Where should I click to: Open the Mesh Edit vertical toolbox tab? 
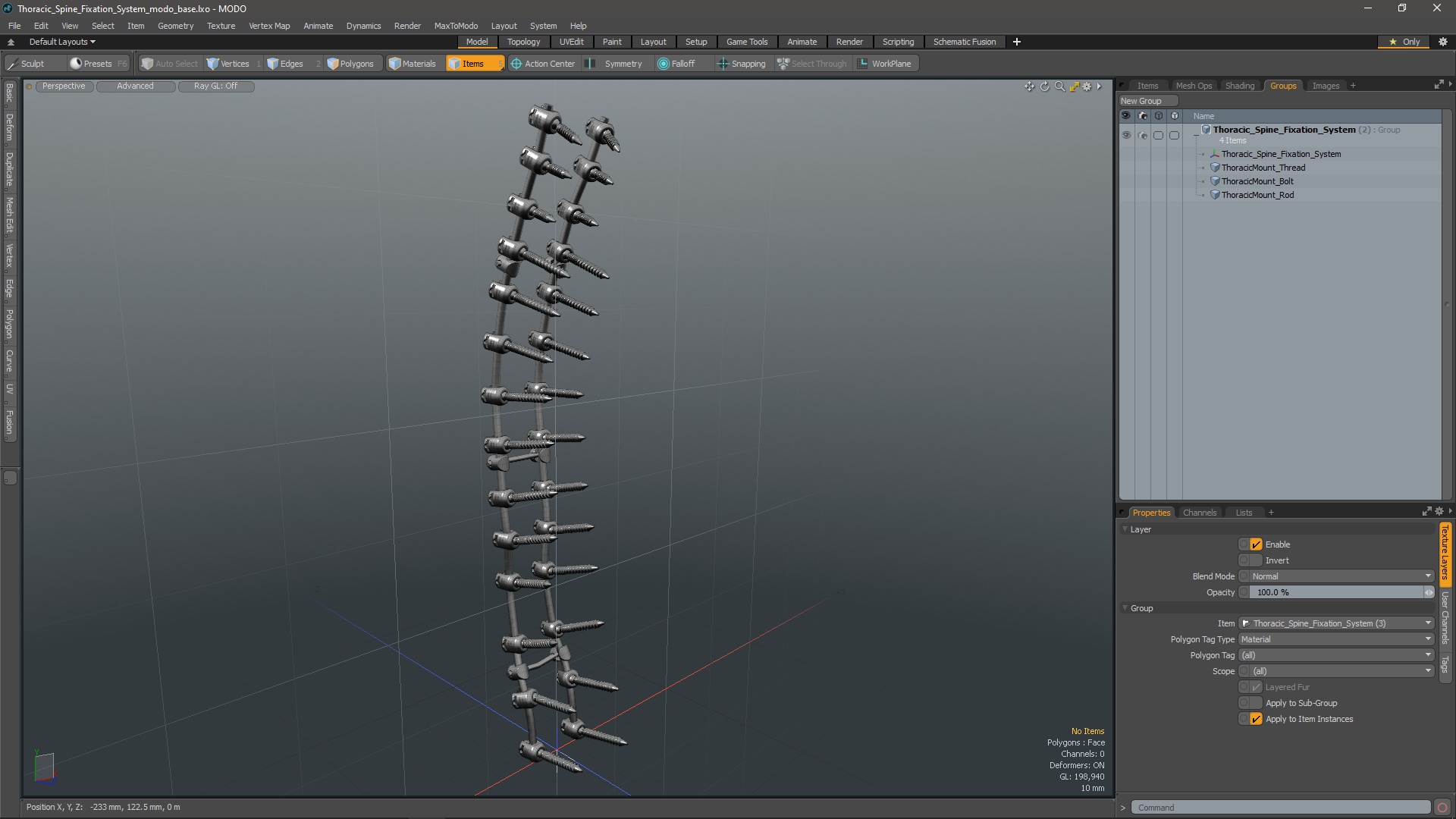tap(9, 215)
